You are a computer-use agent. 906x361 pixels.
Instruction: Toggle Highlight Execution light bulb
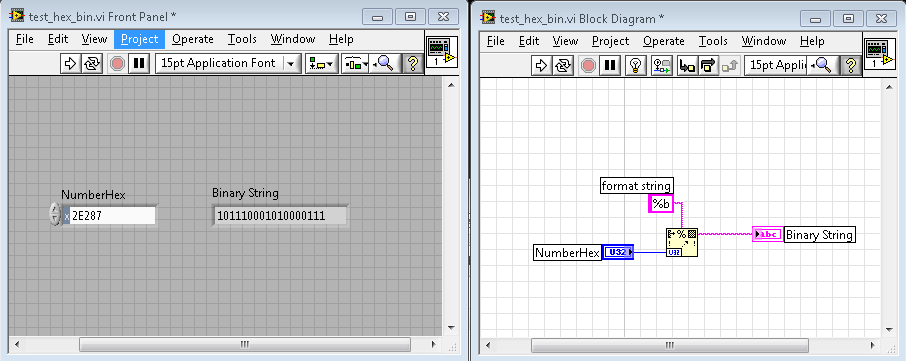pyautogui.click(x=636, y=65)
